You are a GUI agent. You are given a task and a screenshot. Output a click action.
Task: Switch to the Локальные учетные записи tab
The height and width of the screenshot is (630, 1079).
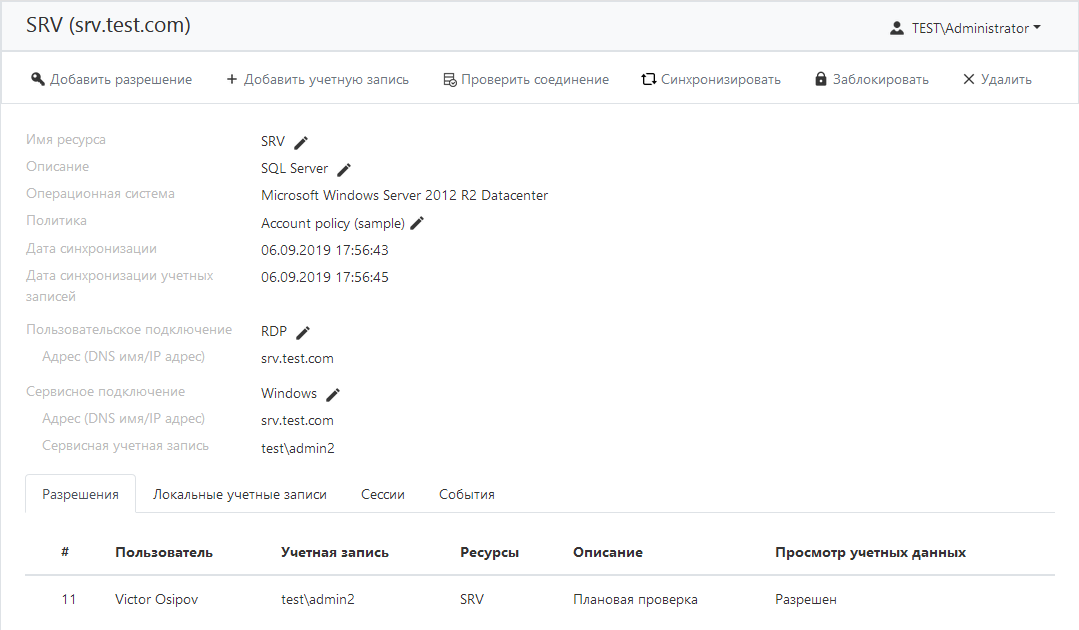click(x=240, y=494)
